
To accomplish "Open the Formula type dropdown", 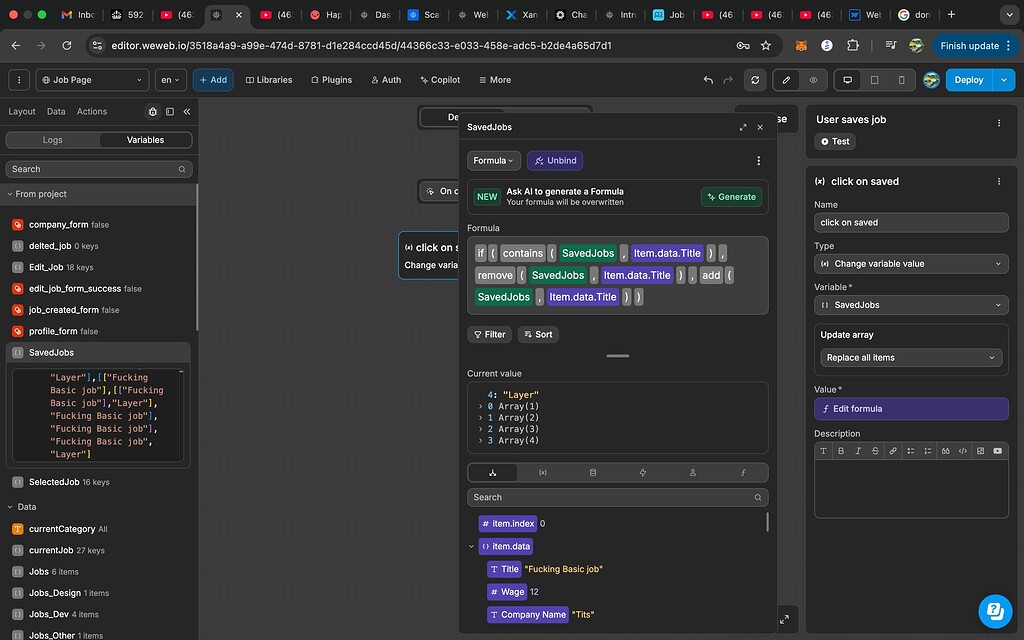I will pos(493,160).
